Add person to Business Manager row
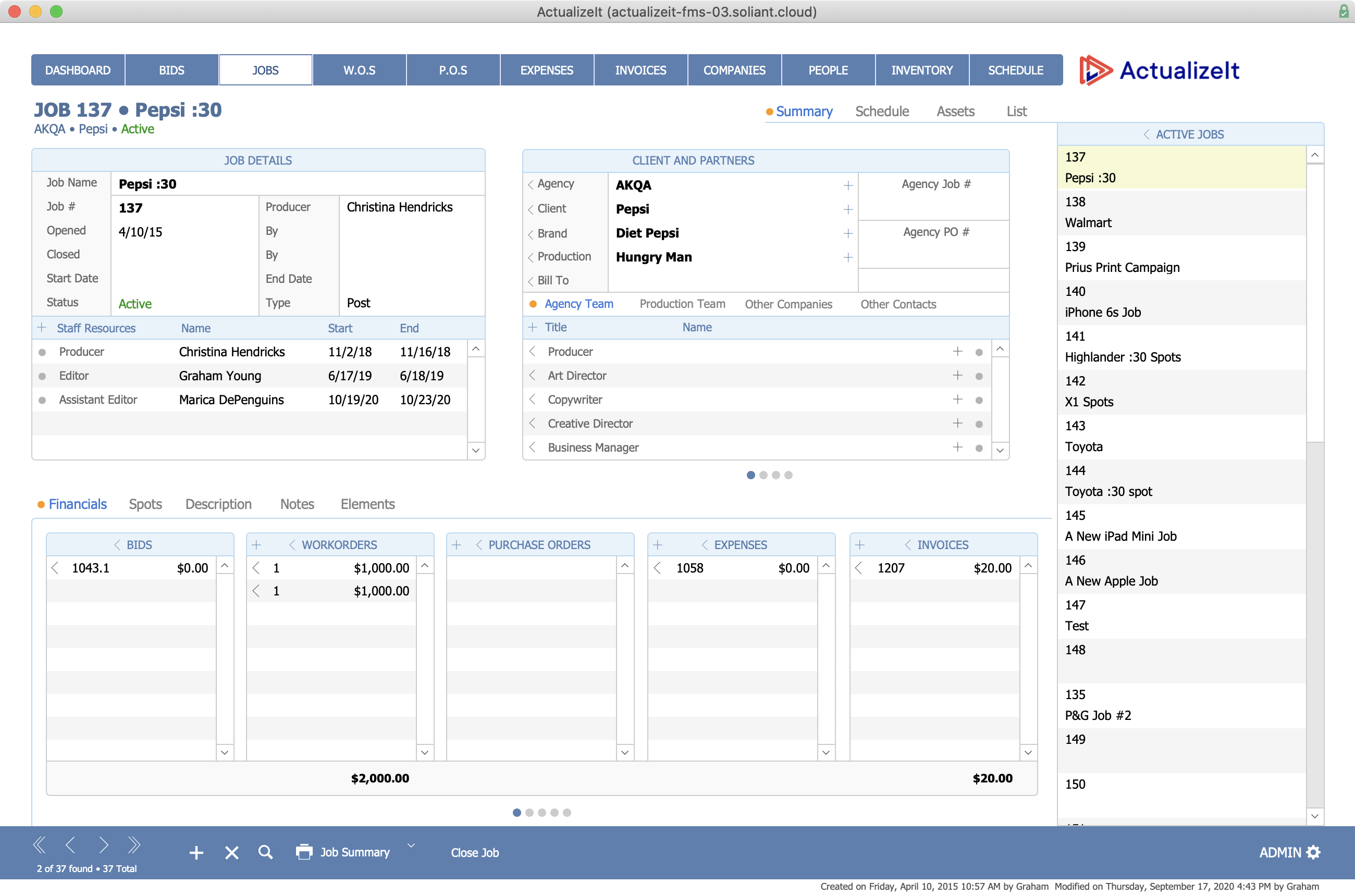This screenshot has width=1355, height=896. pos(958,447)
